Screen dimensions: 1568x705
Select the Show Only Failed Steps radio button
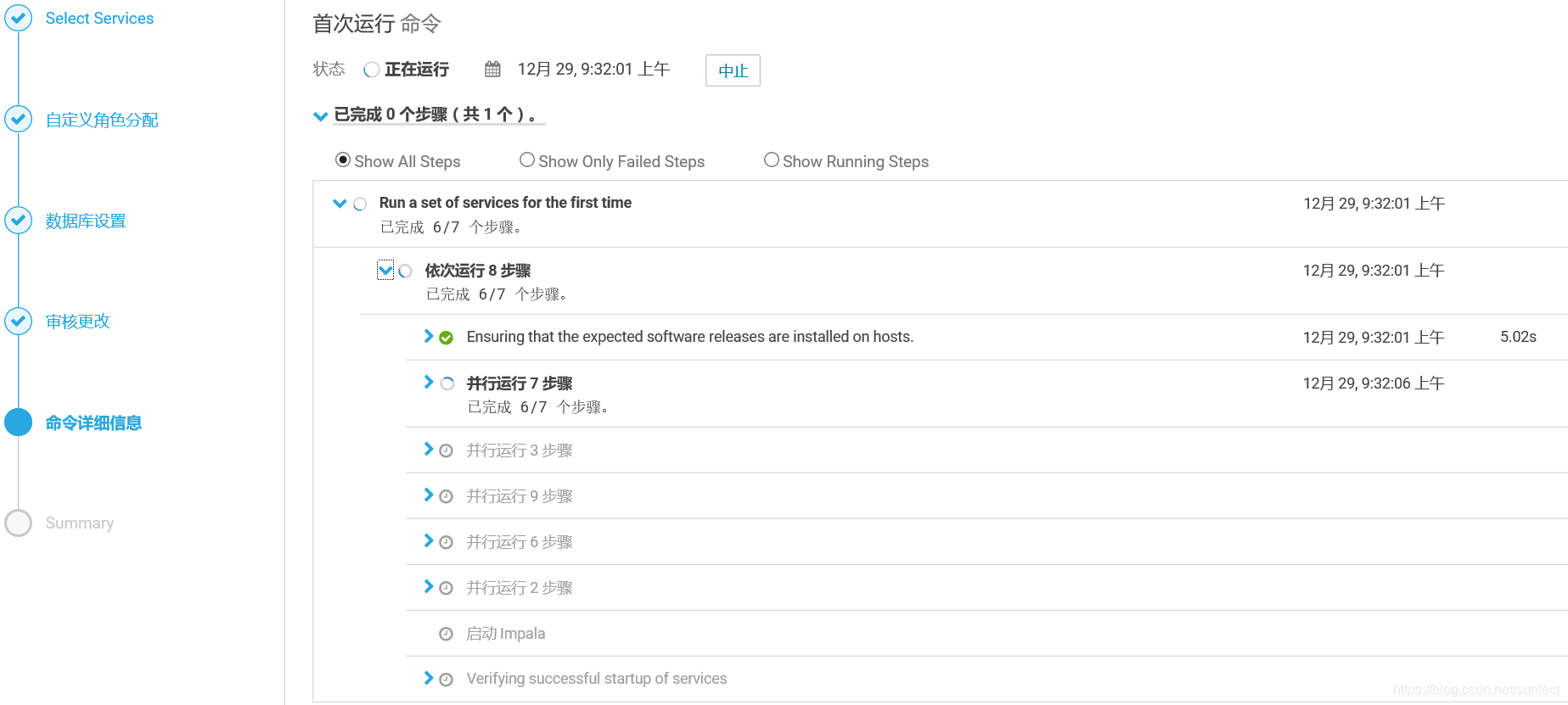click(527, 159)
